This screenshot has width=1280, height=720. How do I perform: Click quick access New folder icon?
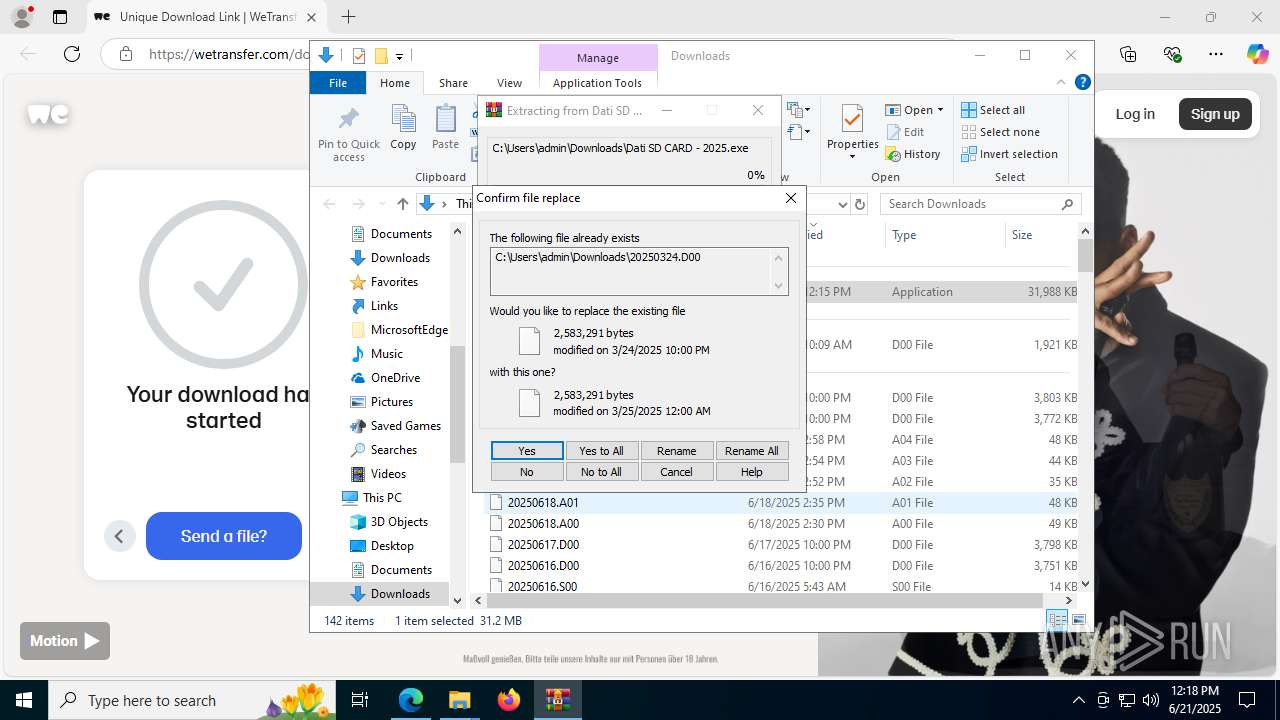point(380,56)
